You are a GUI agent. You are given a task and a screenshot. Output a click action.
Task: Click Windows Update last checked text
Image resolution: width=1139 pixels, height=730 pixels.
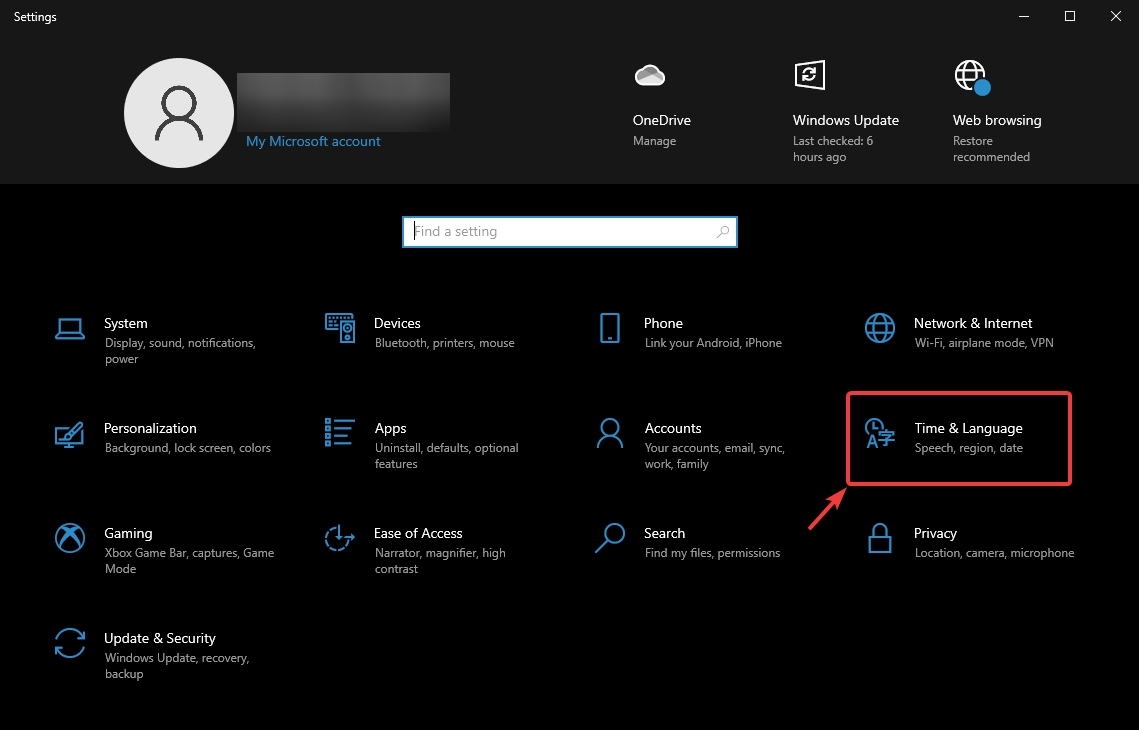(833, 149)
